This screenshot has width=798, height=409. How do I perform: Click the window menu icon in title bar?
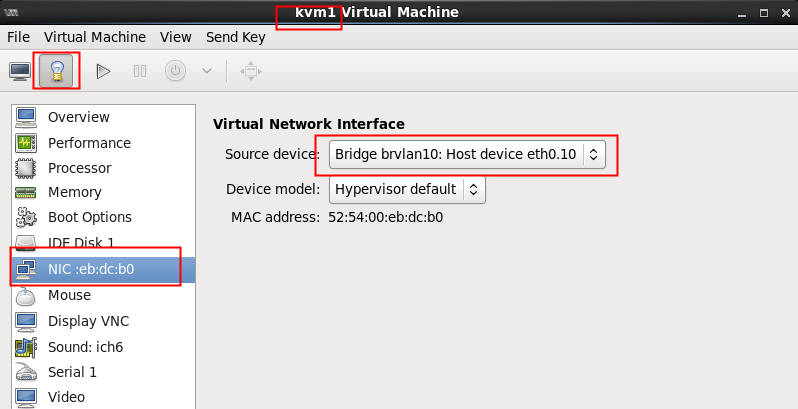[11, 12]
